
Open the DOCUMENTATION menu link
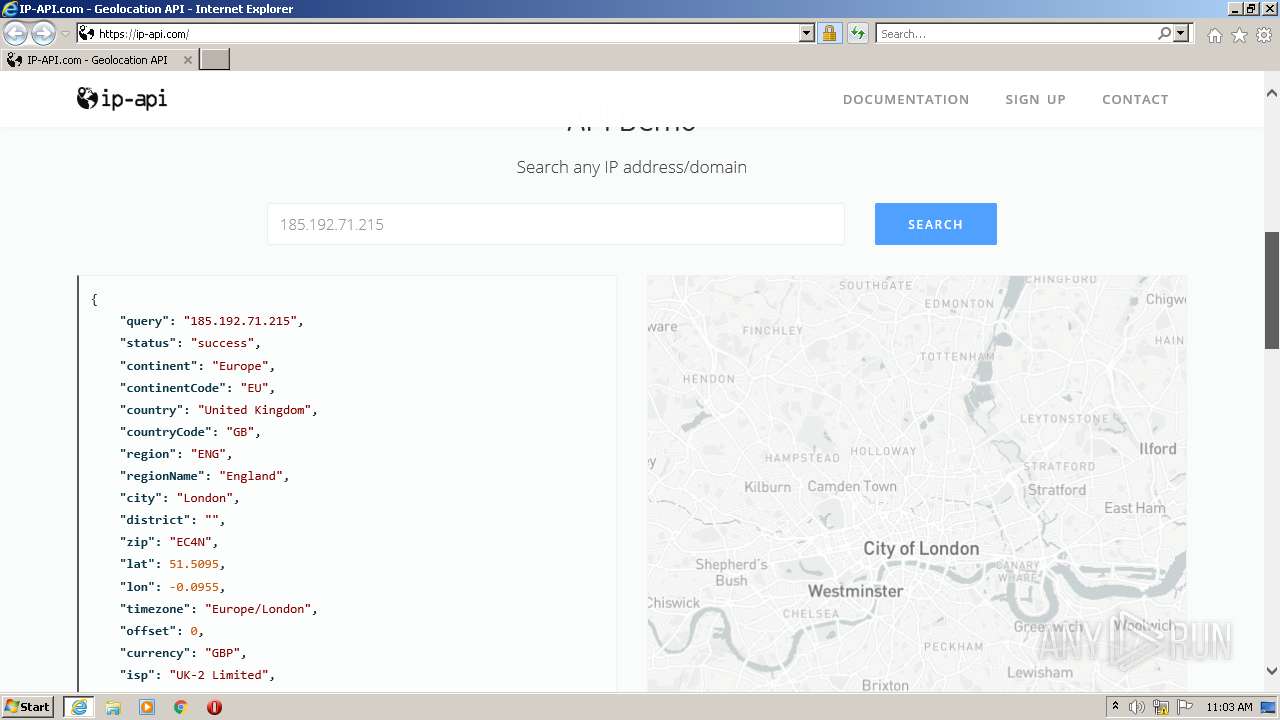(x=906, y=99)
